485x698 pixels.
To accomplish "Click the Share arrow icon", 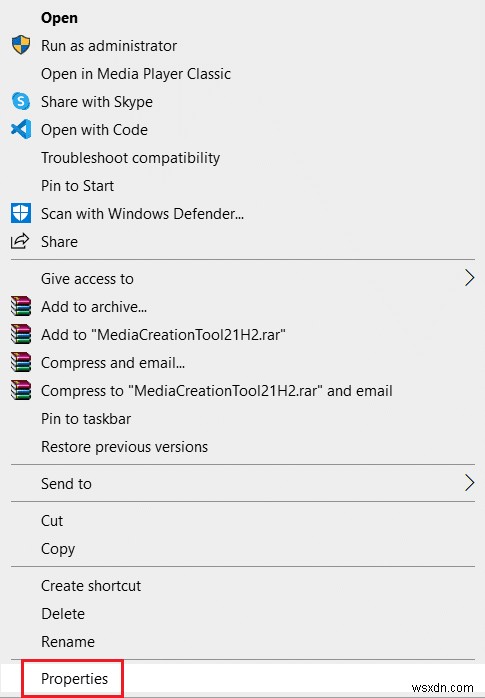I will pos(20,241).
